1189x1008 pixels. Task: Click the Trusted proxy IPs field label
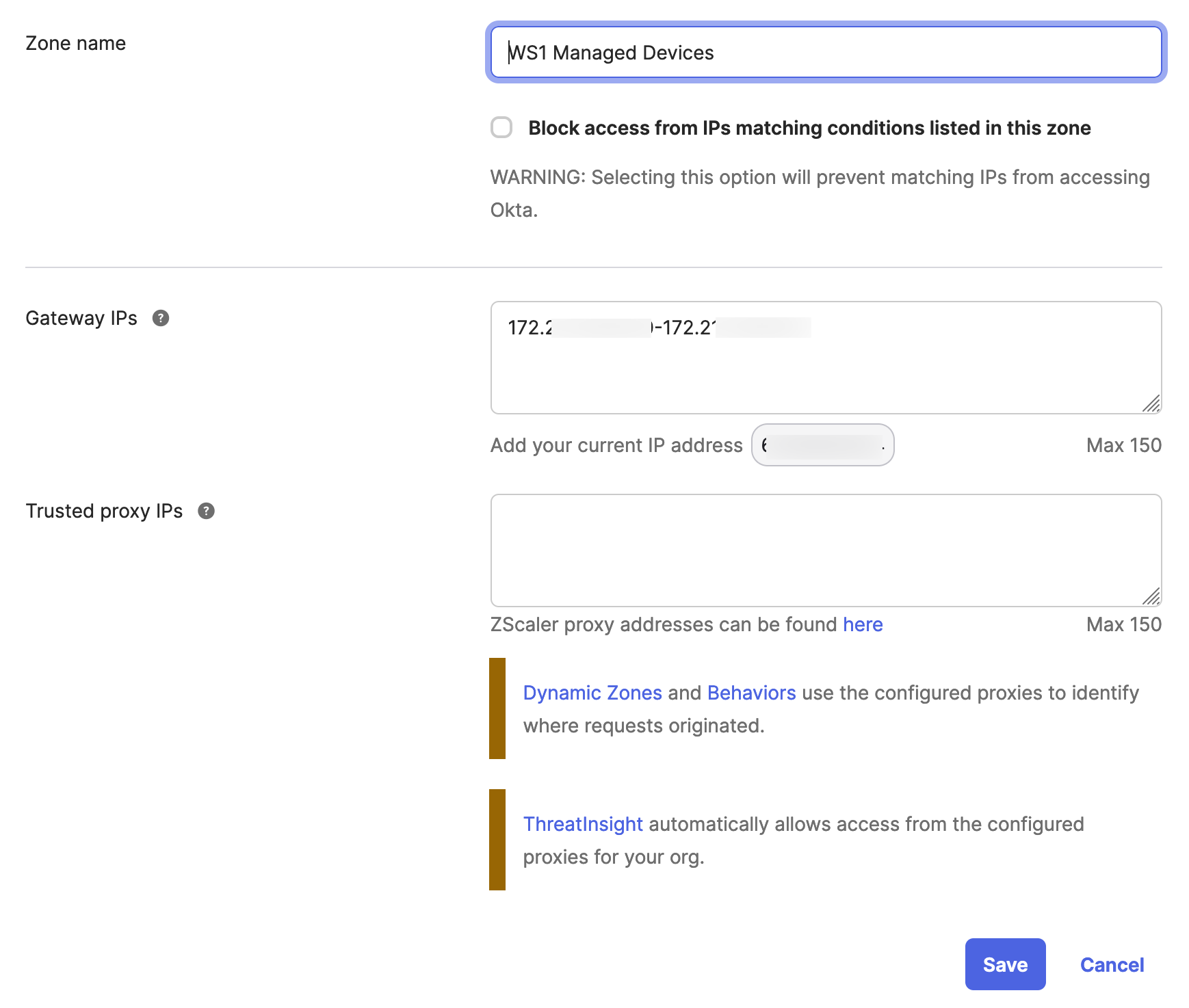click(103, 510)
